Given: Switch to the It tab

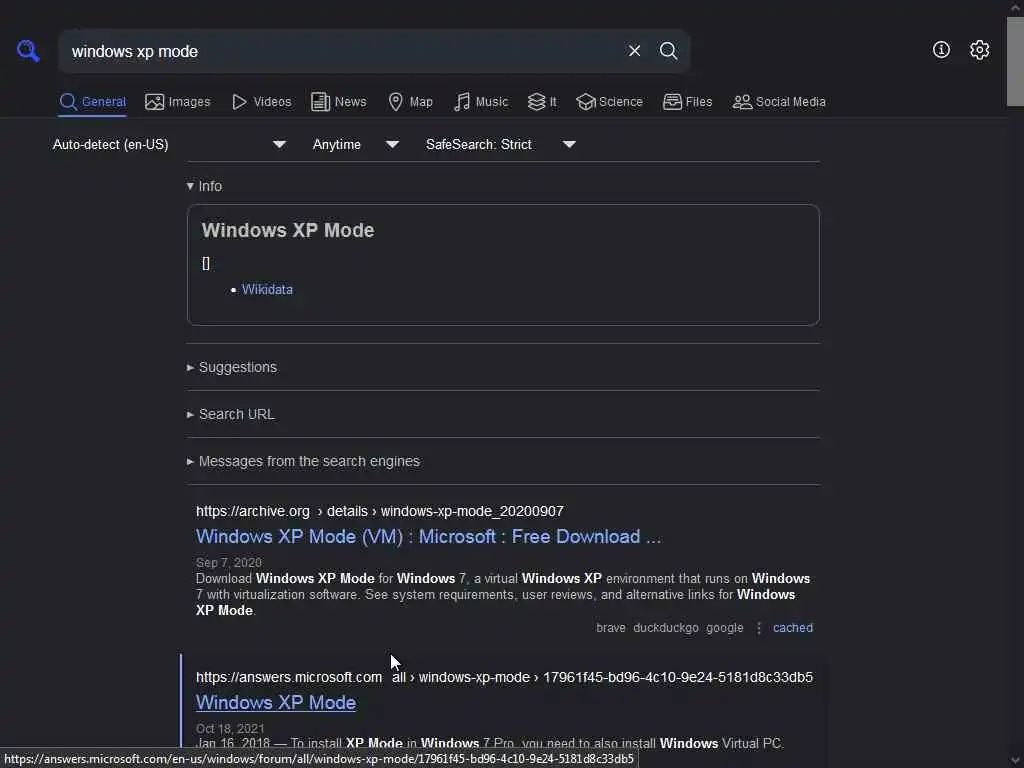Looking at the screenshot, I should click(x=542, y=102).
